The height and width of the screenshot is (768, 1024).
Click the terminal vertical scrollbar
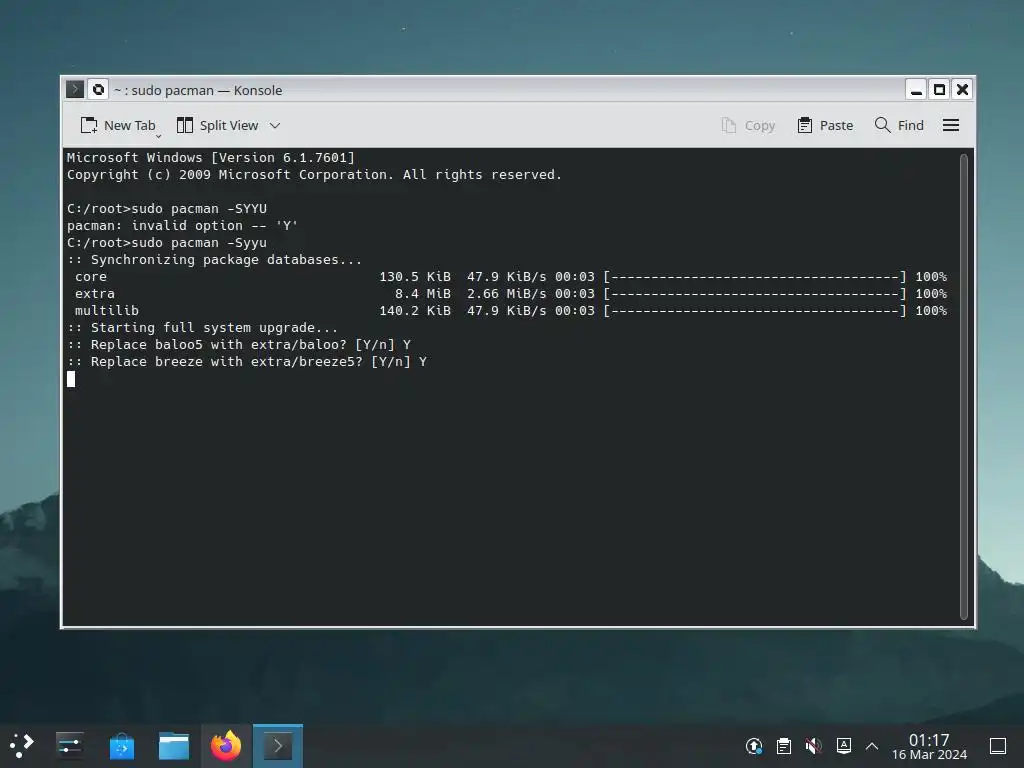[964, 387]
